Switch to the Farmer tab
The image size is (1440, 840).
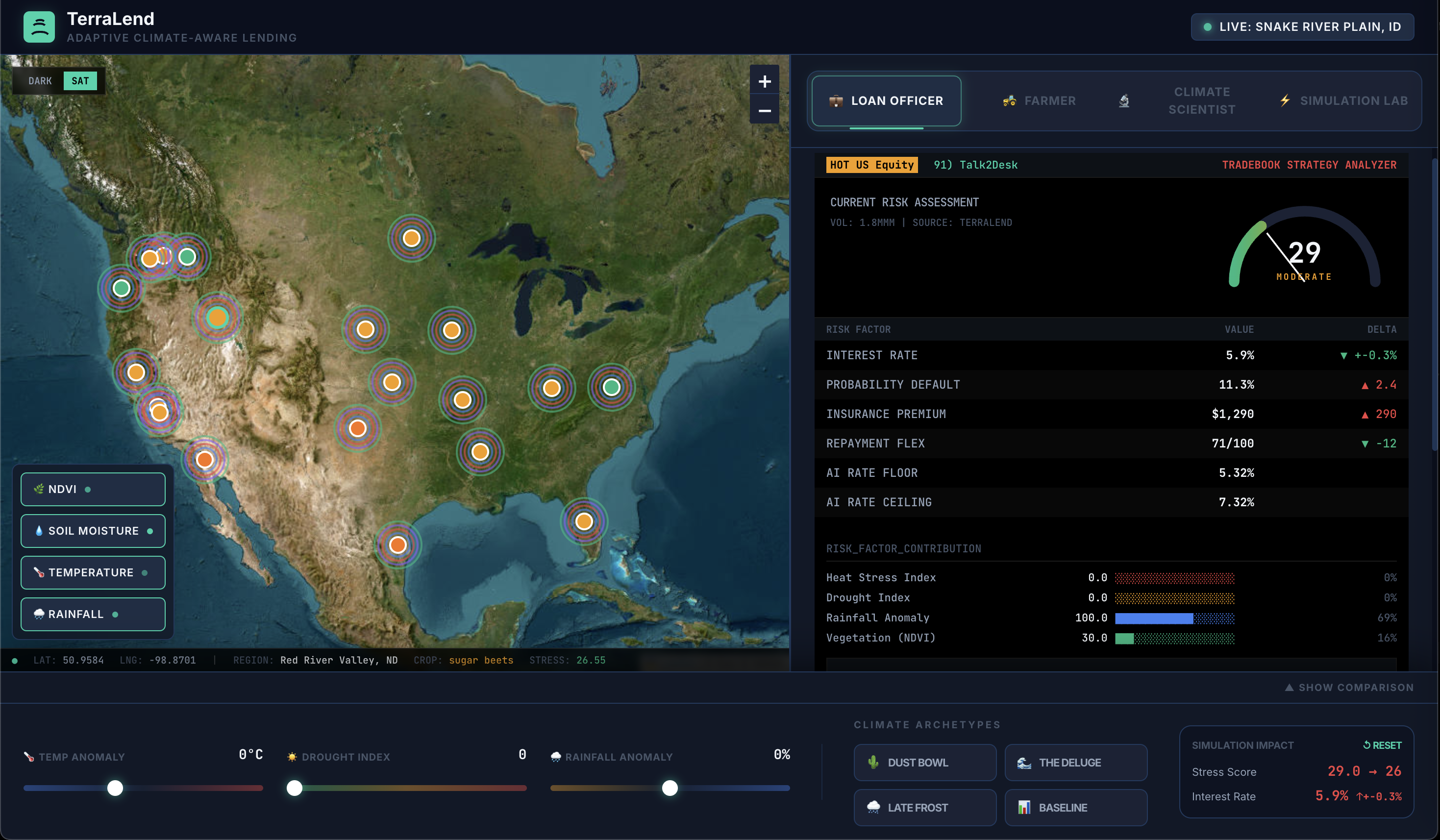coord(1039,101)
